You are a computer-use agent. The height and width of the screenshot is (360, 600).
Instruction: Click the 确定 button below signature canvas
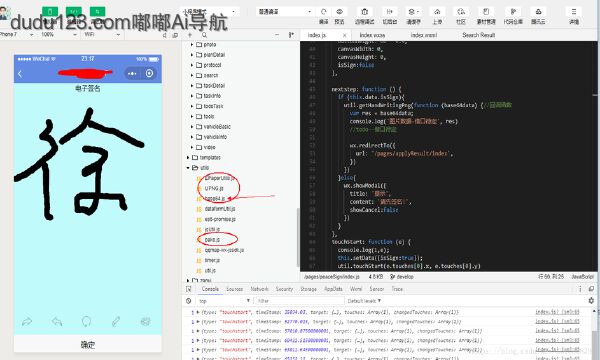(88, 344)
